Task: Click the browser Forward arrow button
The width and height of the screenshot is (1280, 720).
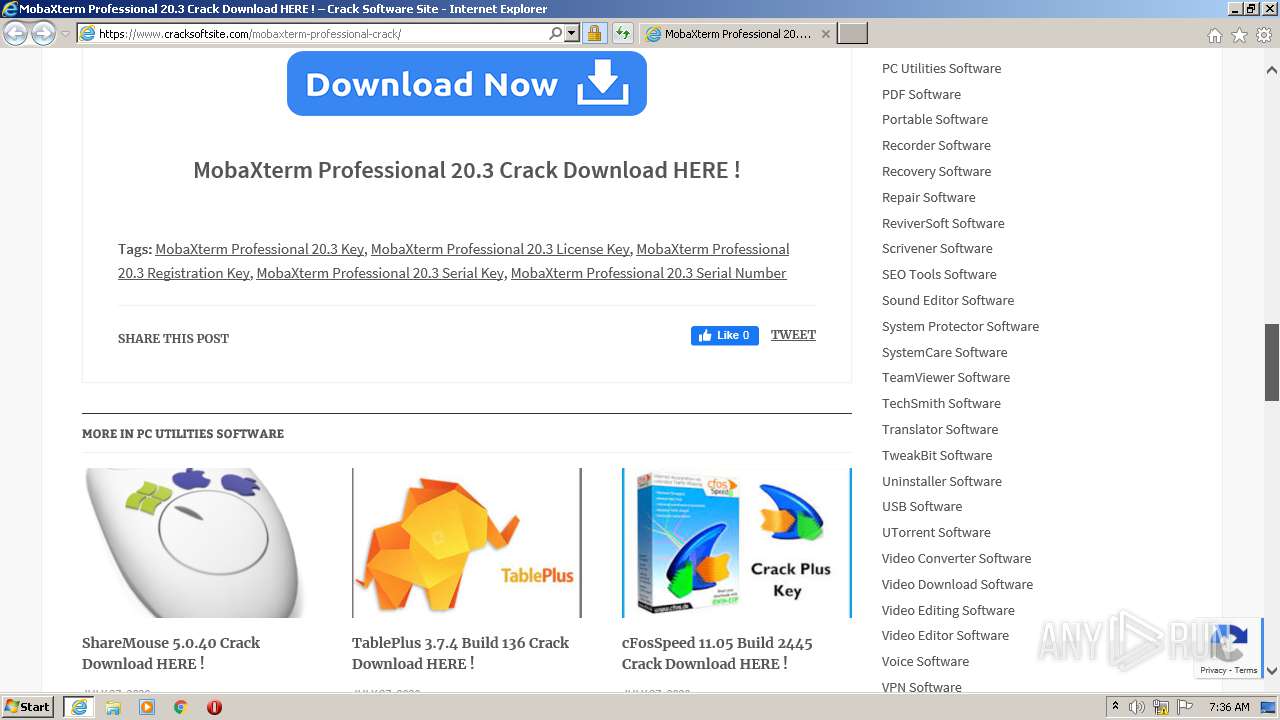Action: 43,34
